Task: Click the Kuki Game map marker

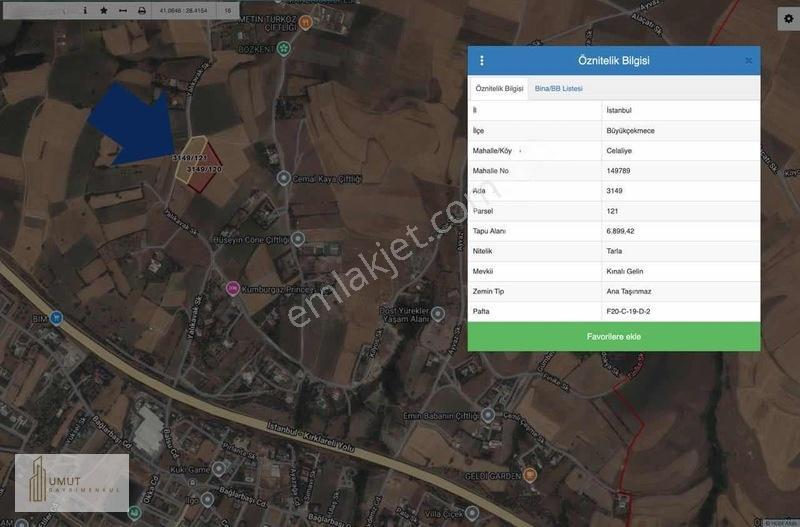Action: click(x=219, y=468)
